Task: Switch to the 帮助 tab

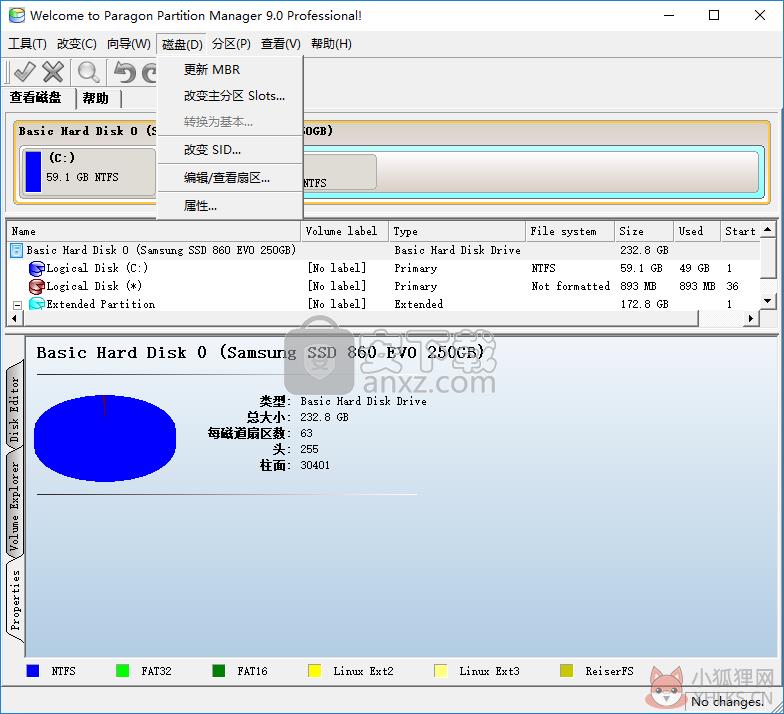Action: click(96, 98)
